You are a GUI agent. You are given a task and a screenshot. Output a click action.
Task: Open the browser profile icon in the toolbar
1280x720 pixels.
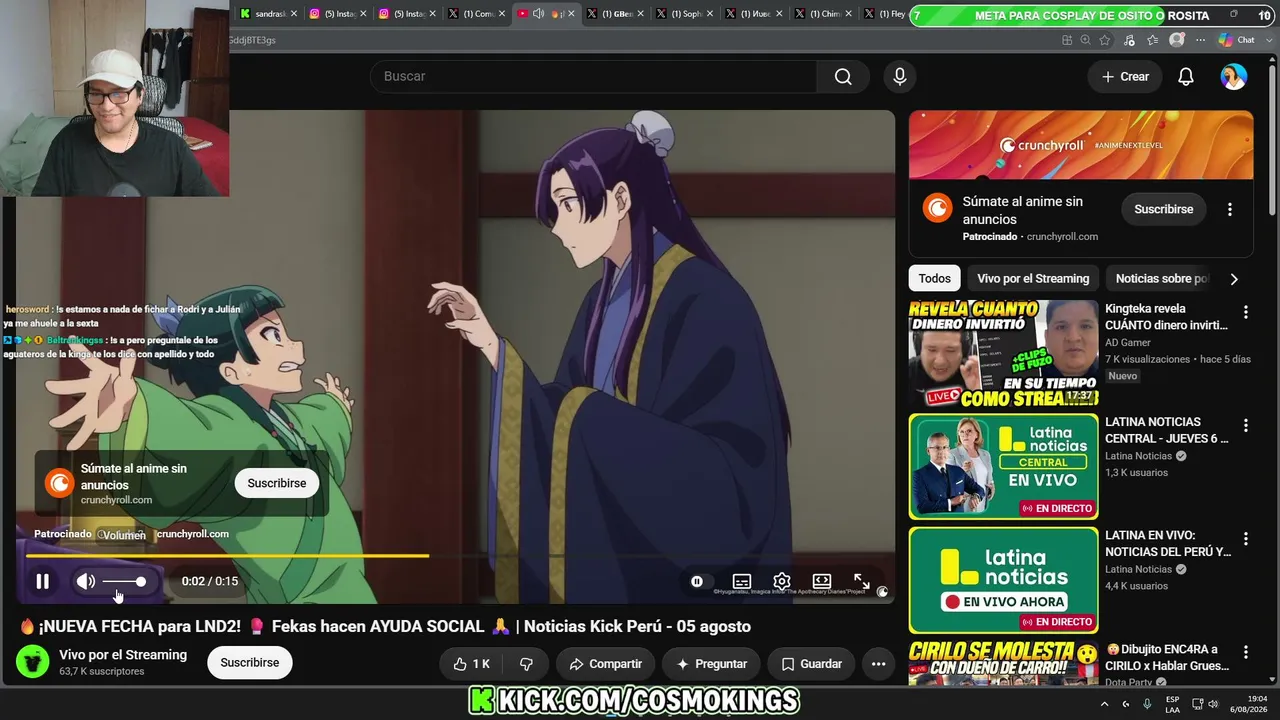click(1177, 40)
